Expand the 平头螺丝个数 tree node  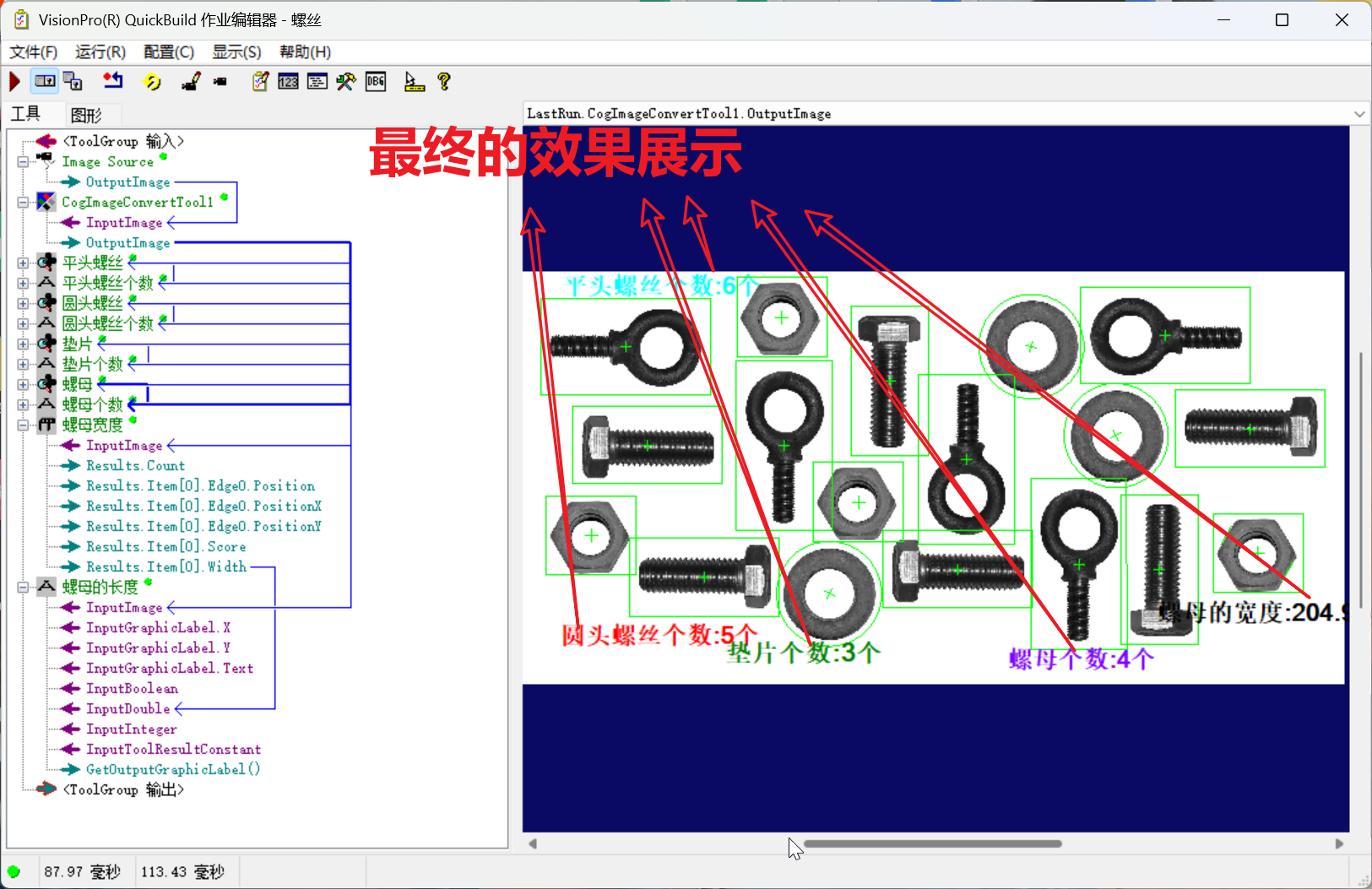24,283
